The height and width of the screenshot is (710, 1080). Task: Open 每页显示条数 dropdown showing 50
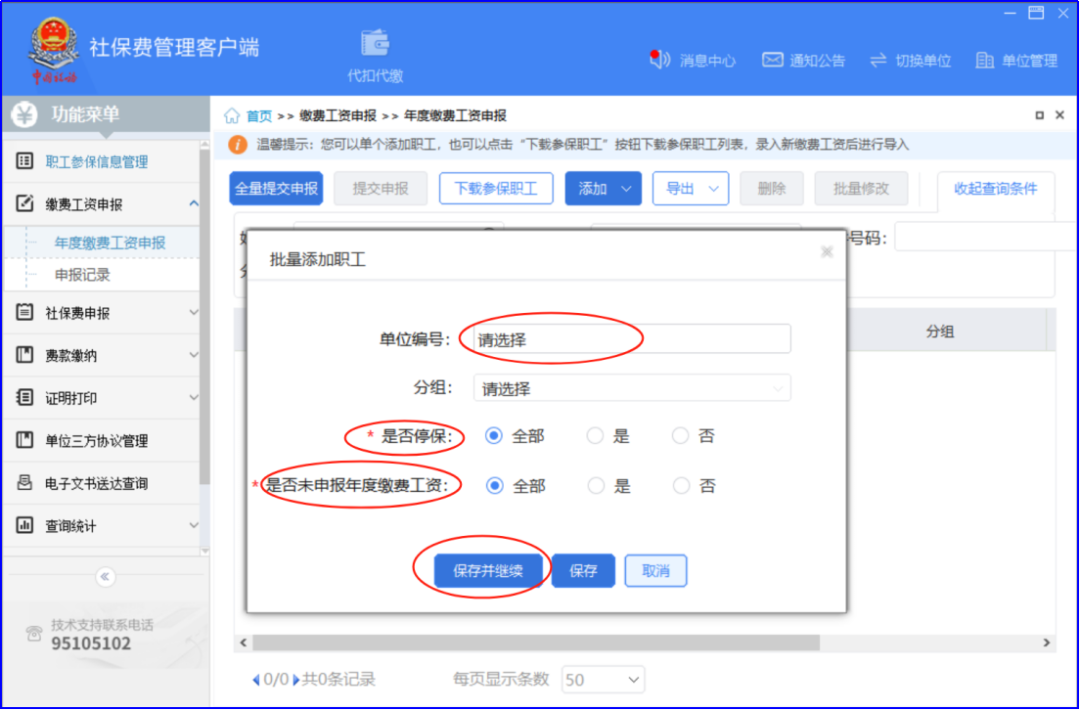coord(603,680)
